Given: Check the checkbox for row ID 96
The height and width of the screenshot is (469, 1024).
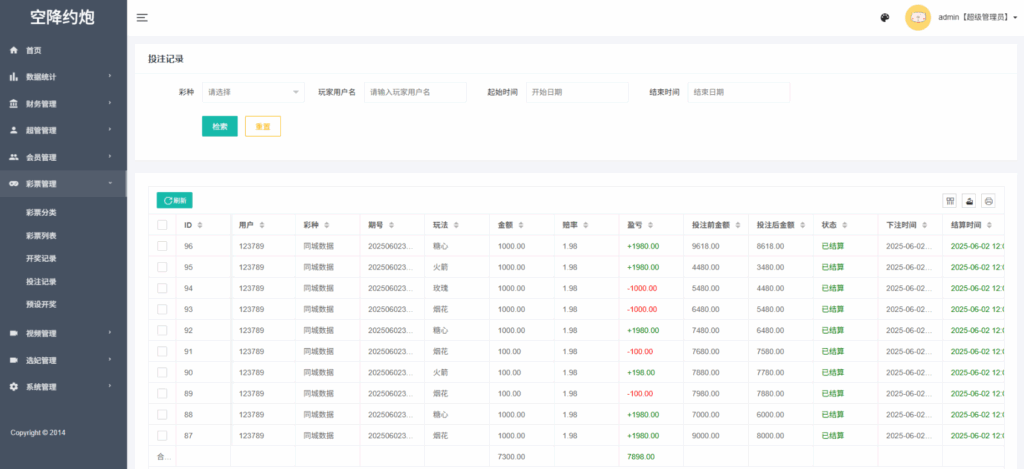Looking at the screenshot, I should (x=163, y=246).
